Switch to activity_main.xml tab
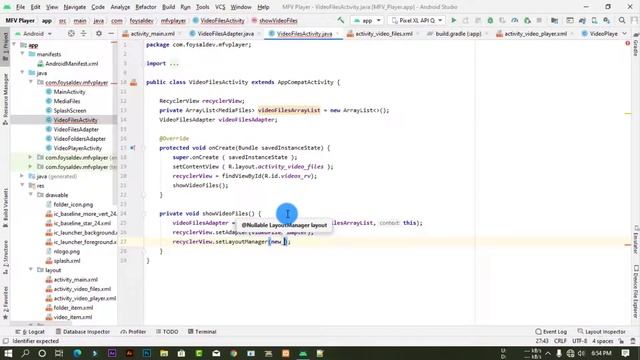Screen dimensions: 640x360 click(x=152, y=33)
